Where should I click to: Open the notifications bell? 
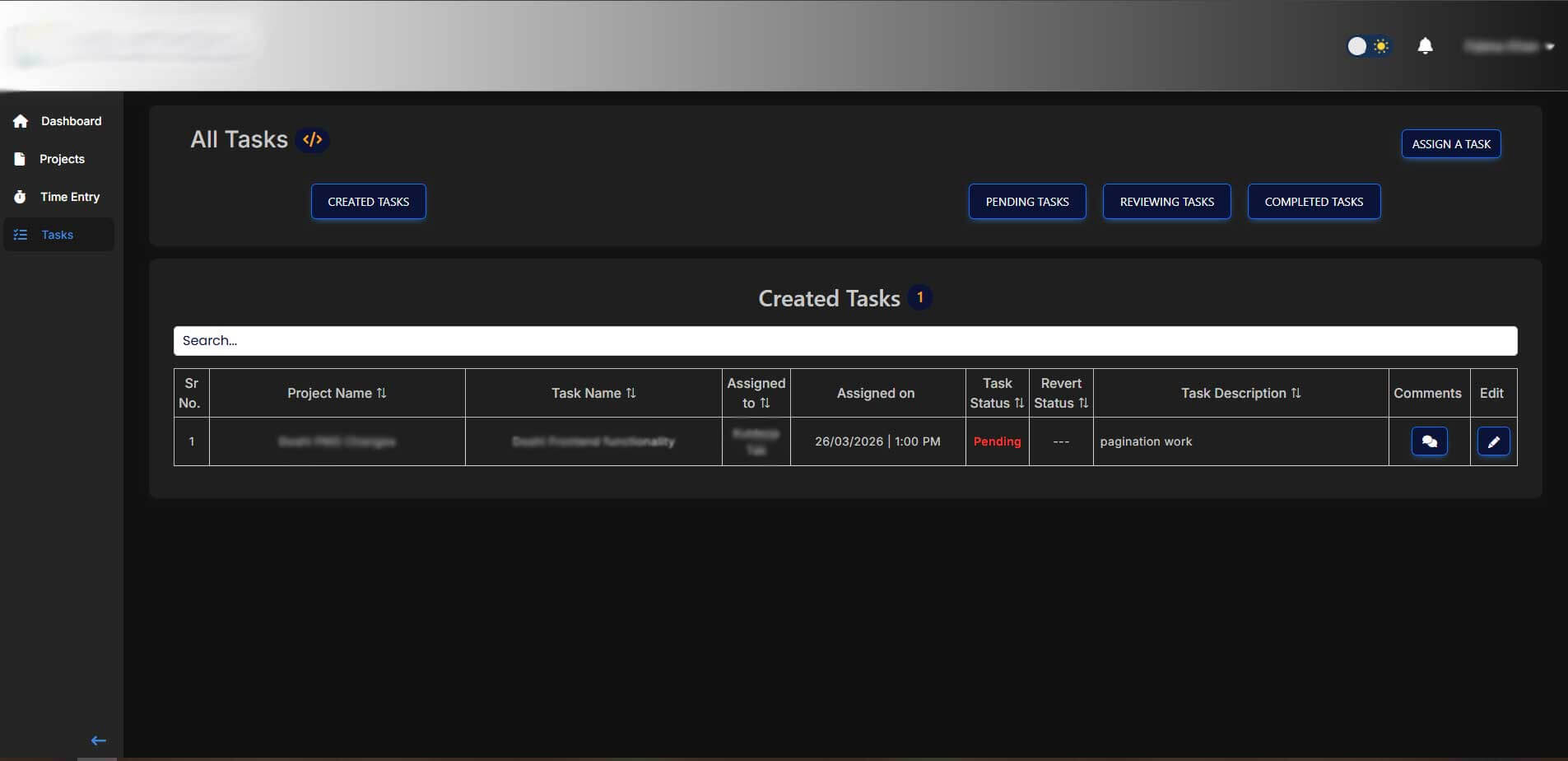pyautogui.click(x=1425, y=46)
